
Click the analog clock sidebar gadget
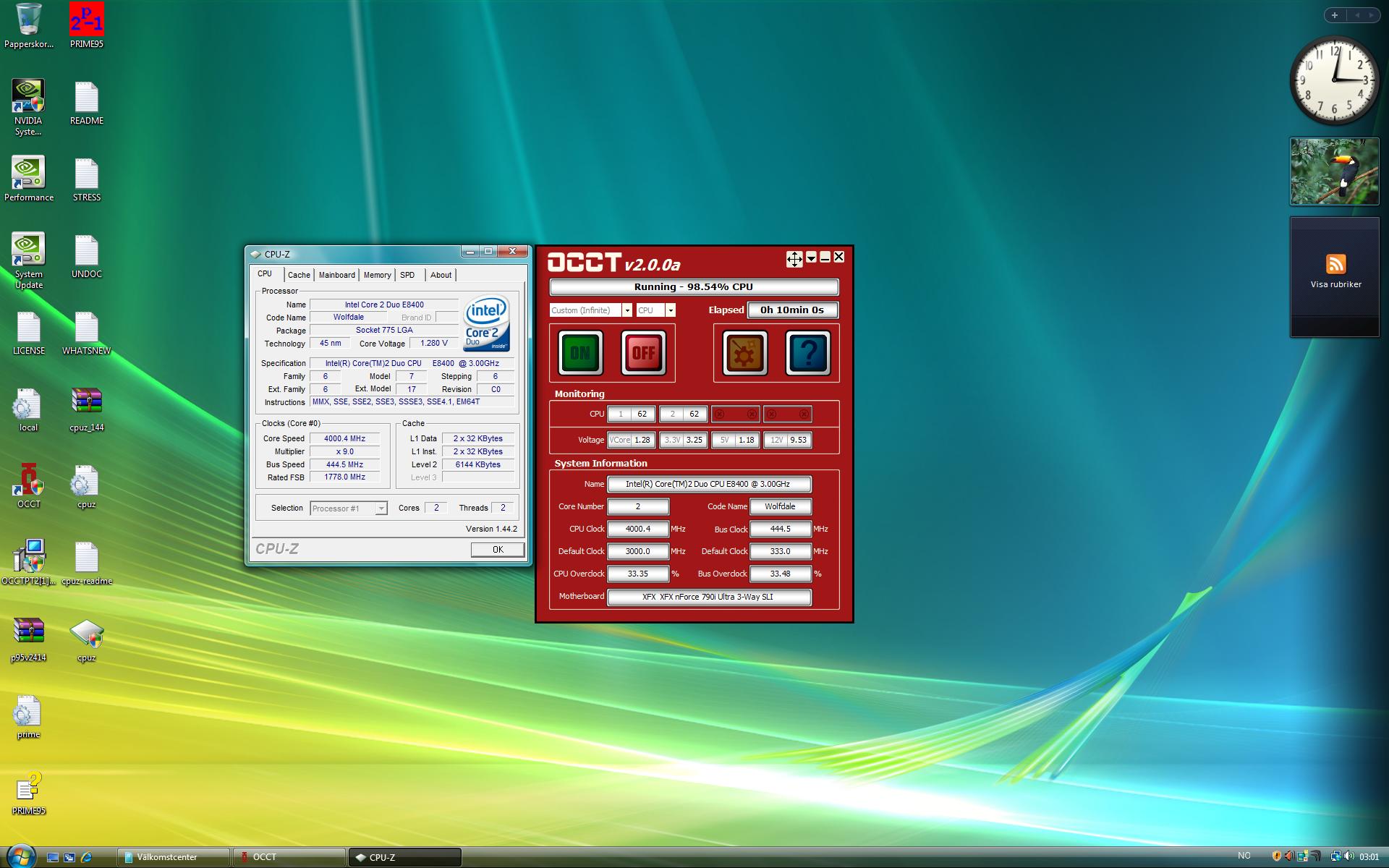(x=1335, y=80)
